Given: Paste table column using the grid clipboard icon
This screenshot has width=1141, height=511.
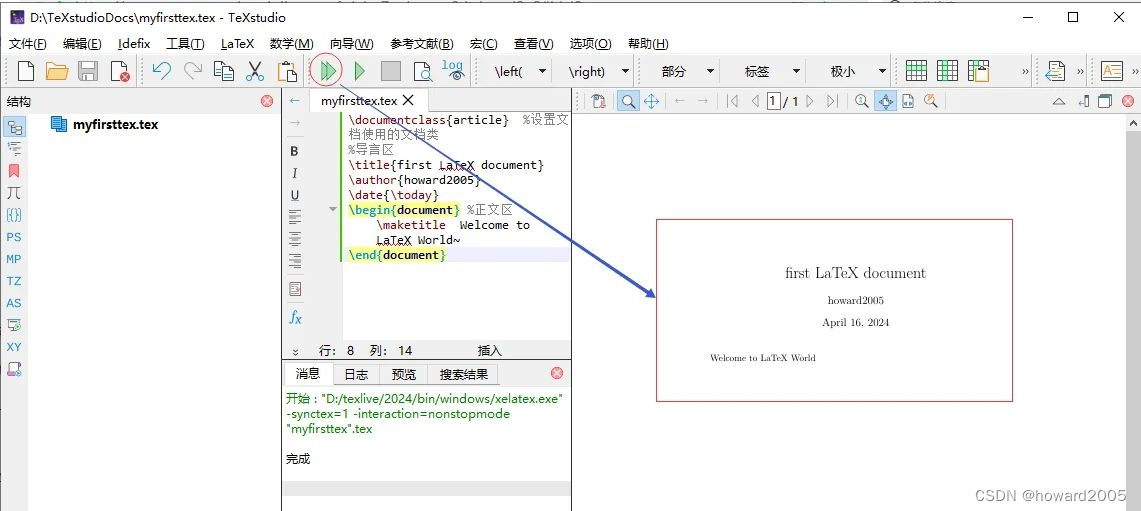Looking at the screenshot, I should point(979,71).
